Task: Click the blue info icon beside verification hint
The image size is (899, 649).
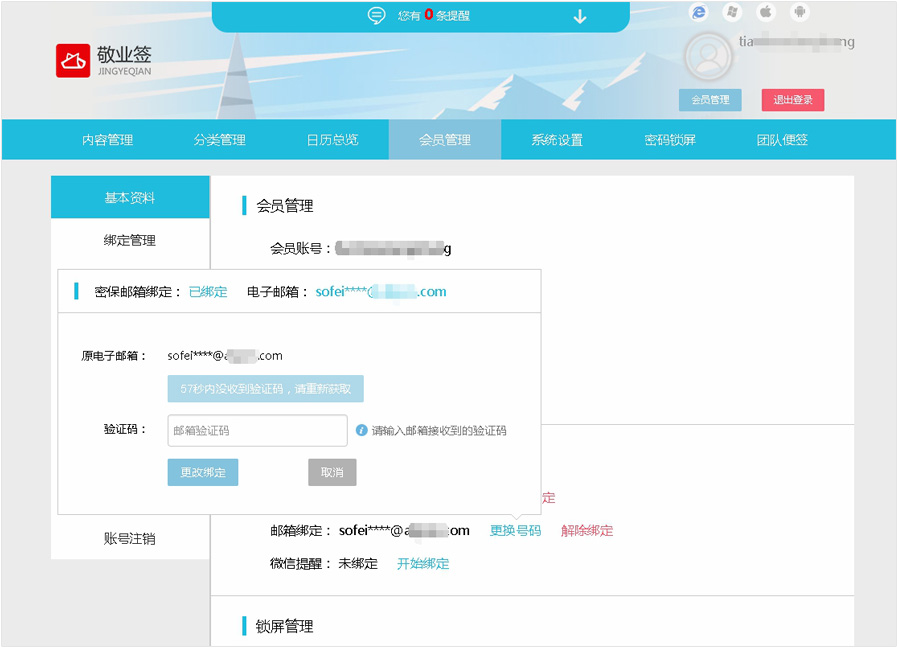Action: tap(362, 431)
